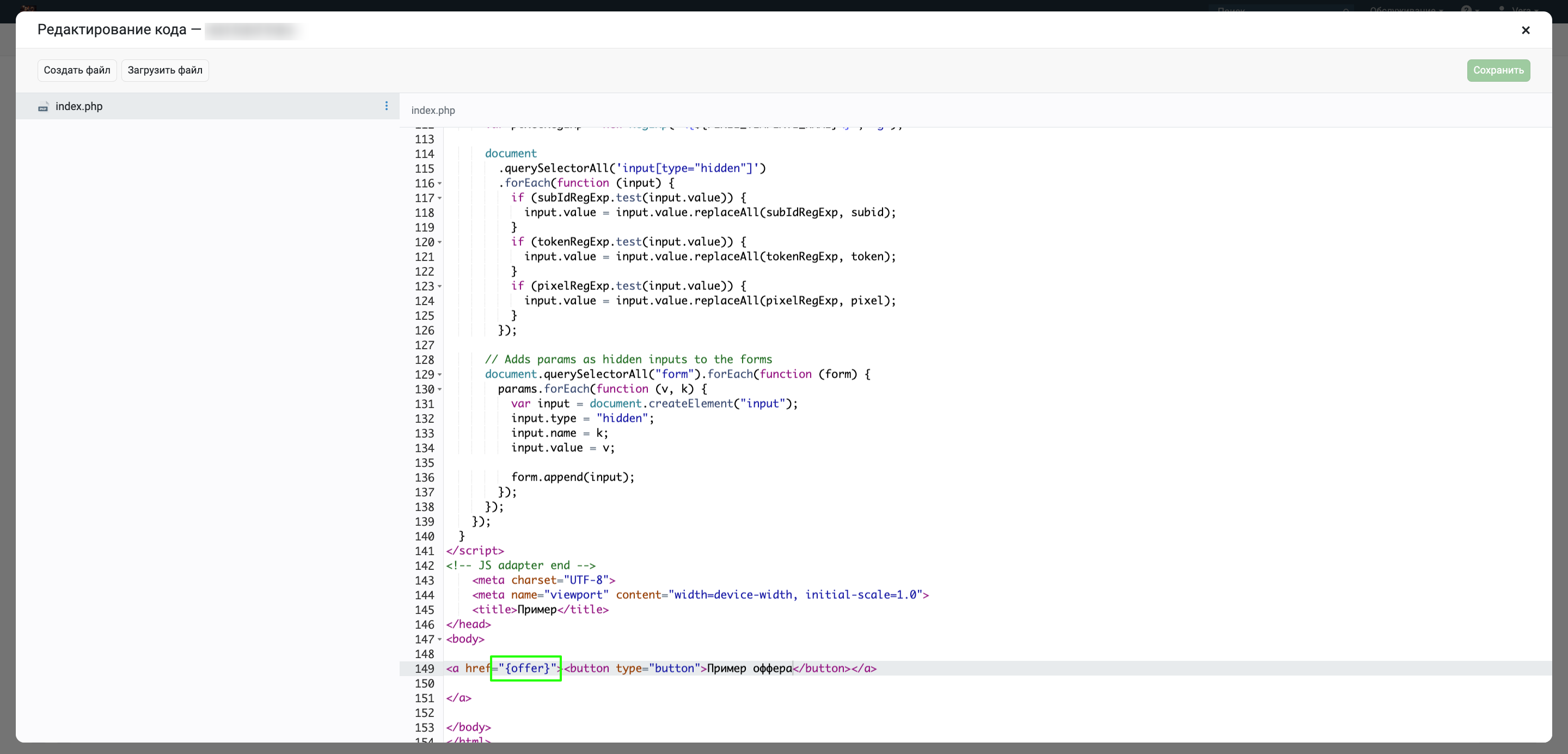Image resolution: width=1568 pixels, height=754 pixels.
Task: Click the 'form.append(input);' line
Action: pos(572,477)
